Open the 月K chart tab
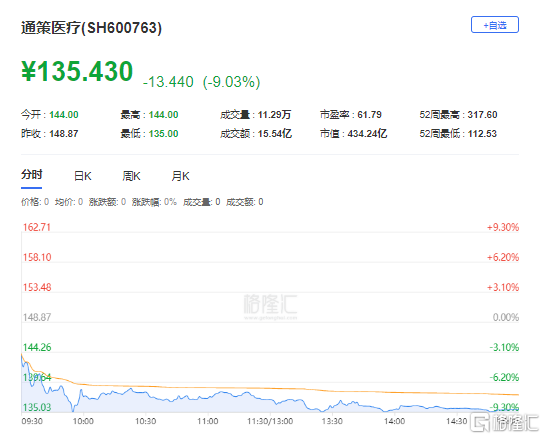The image size is (545, 439). pyautogui.click(x=180, y=176)
